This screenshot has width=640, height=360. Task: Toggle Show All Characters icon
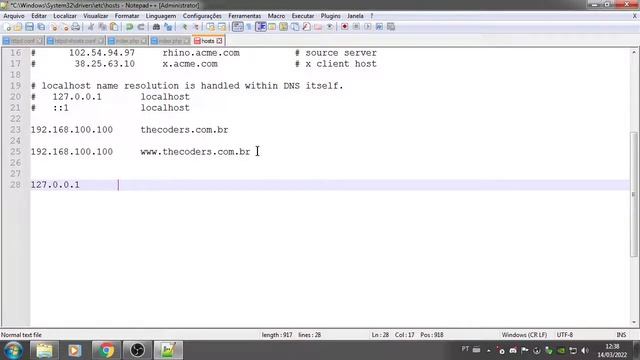click(248, 27)
